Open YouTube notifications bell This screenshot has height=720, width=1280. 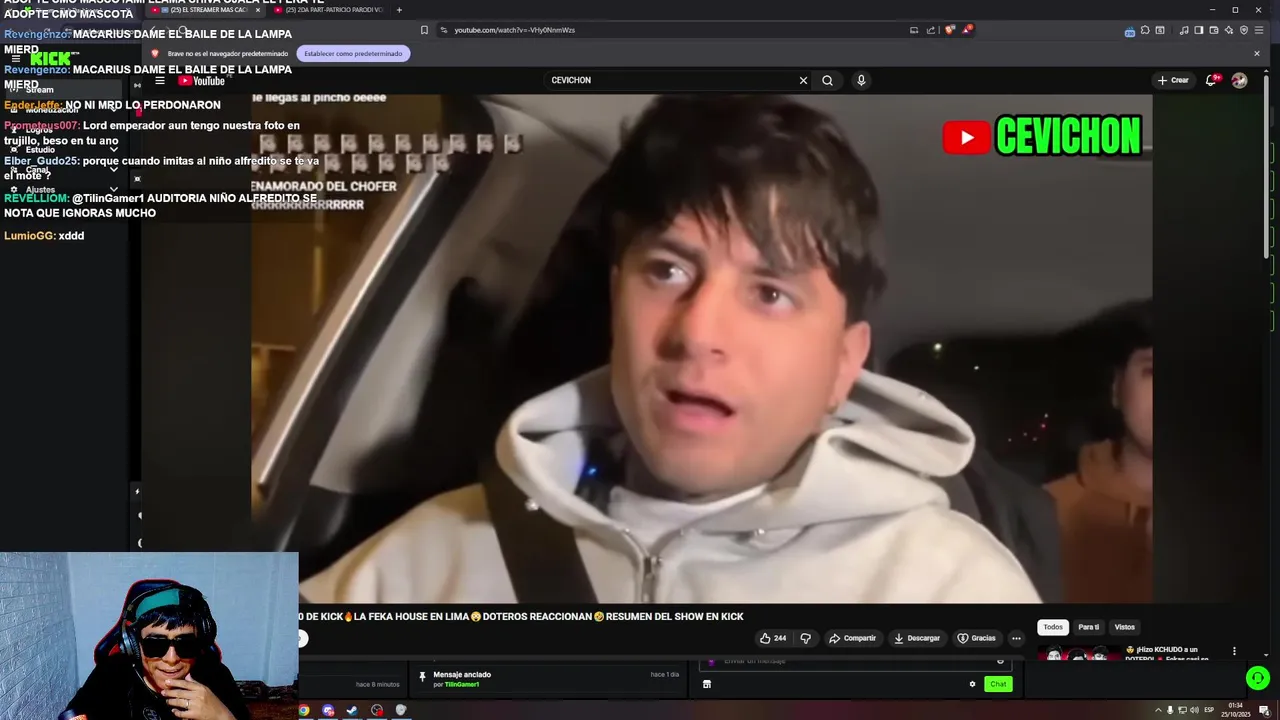click(x=1211, y=80)
